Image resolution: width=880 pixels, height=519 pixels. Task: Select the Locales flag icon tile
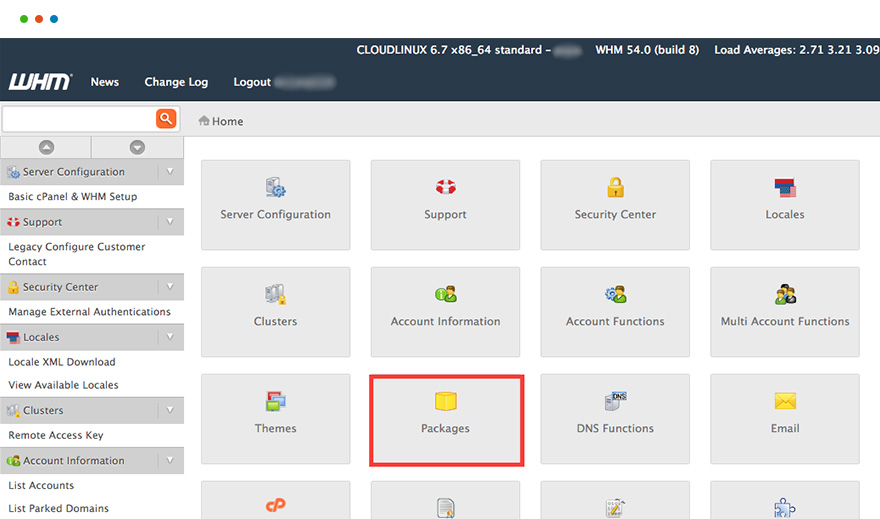click(785, 188)
